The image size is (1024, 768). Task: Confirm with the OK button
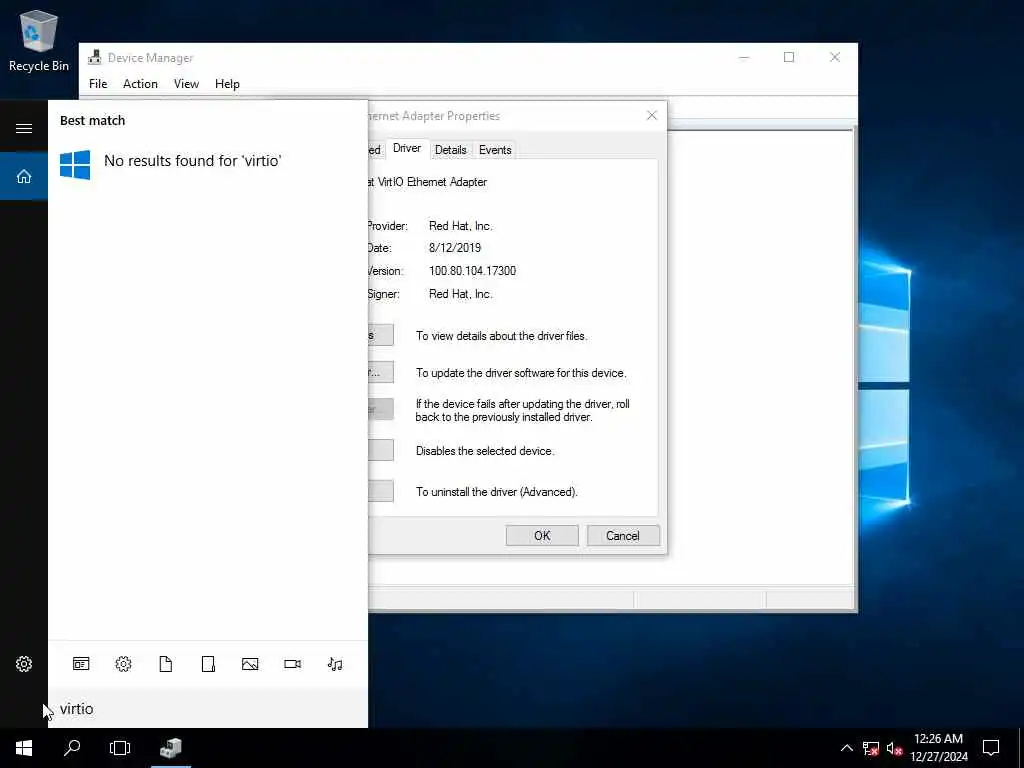point(542,536)
